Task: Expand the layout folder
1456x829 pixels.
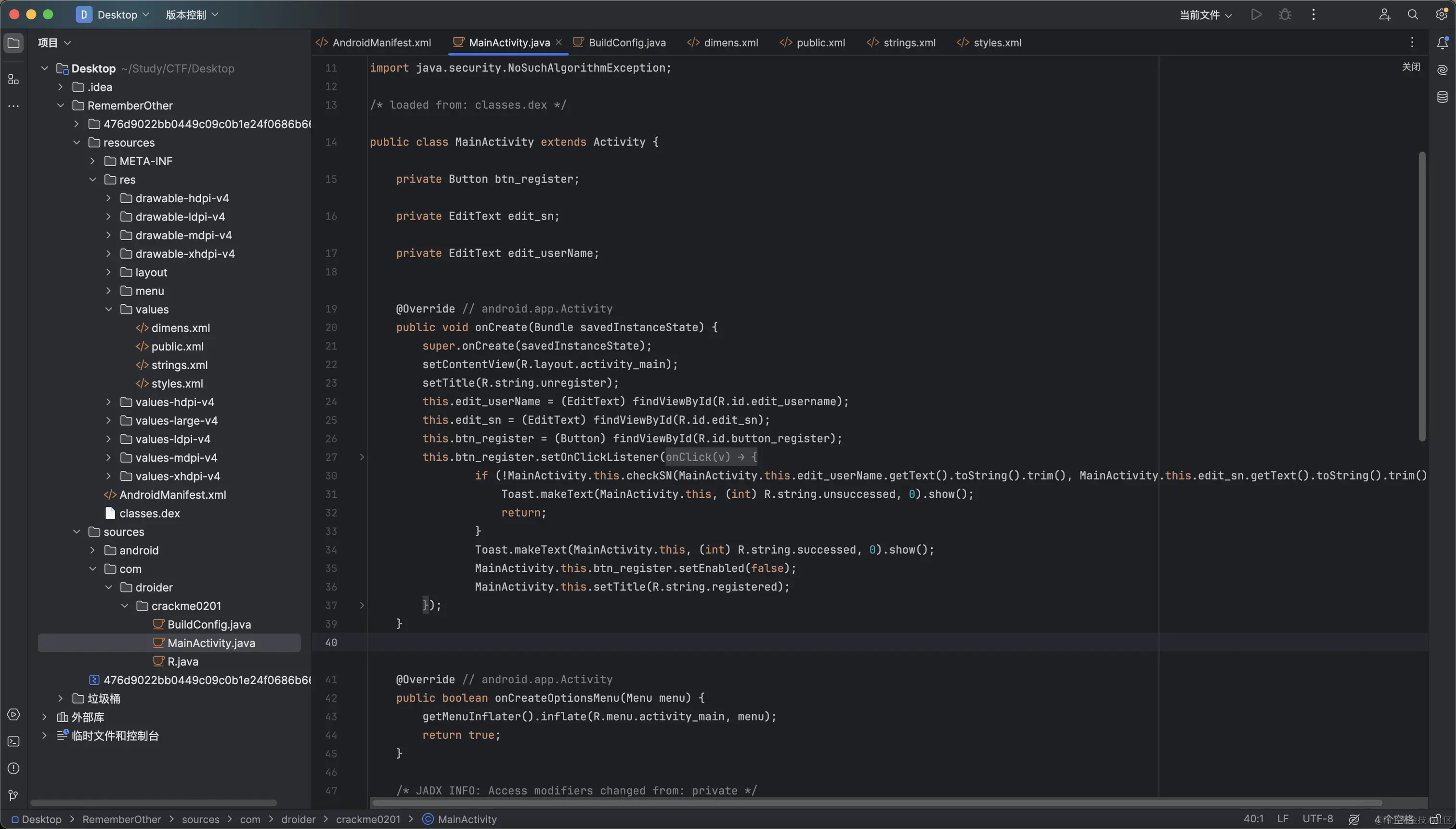Action: [109, 272]
